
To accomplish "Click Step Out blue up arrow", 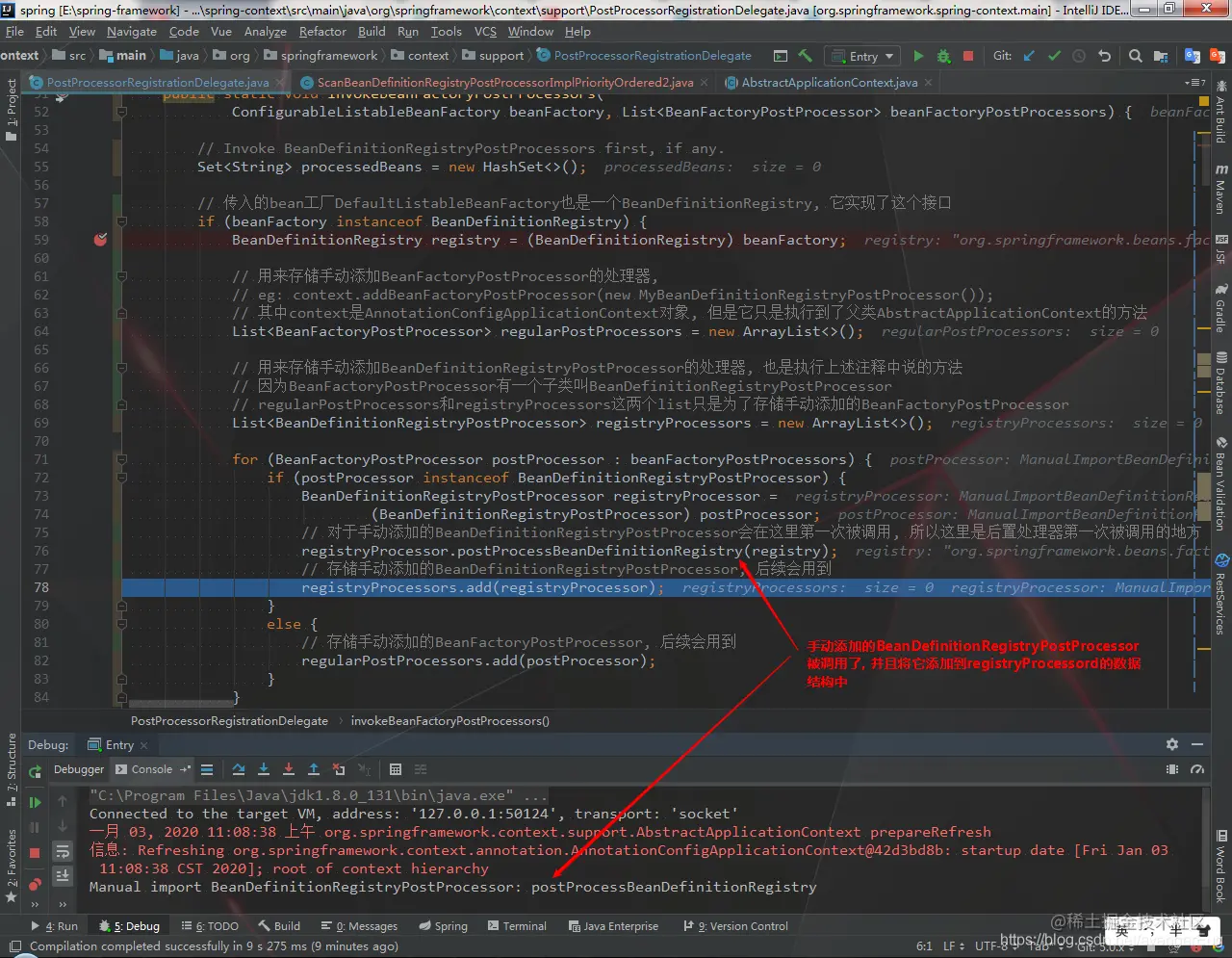I will click(314, 769).
